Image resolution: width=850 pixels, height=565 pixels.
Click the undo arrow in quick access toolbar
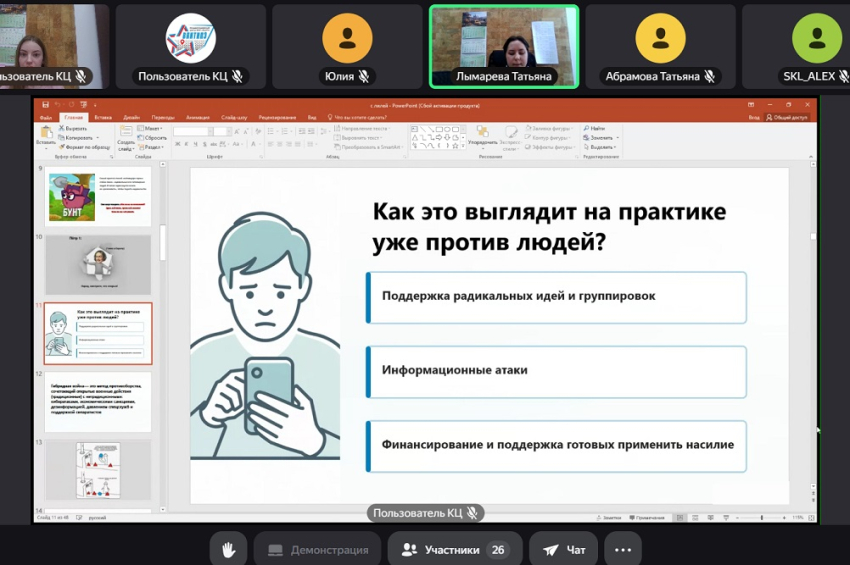(57, 105)
